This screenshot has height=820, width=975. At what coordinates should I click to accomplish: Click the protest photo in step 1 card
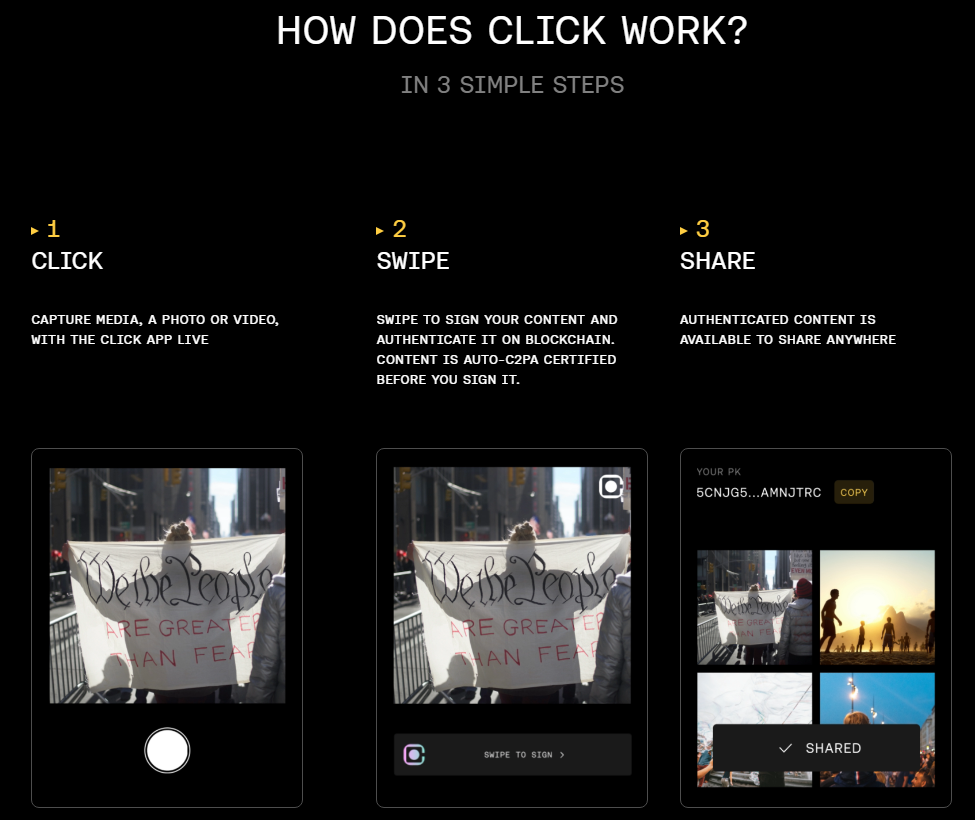click(x=167, y=586)
